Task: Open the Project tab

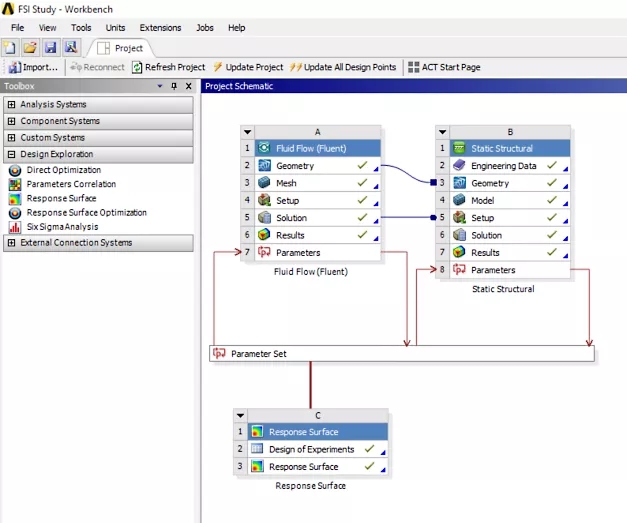Action: (x=120, y=48)
